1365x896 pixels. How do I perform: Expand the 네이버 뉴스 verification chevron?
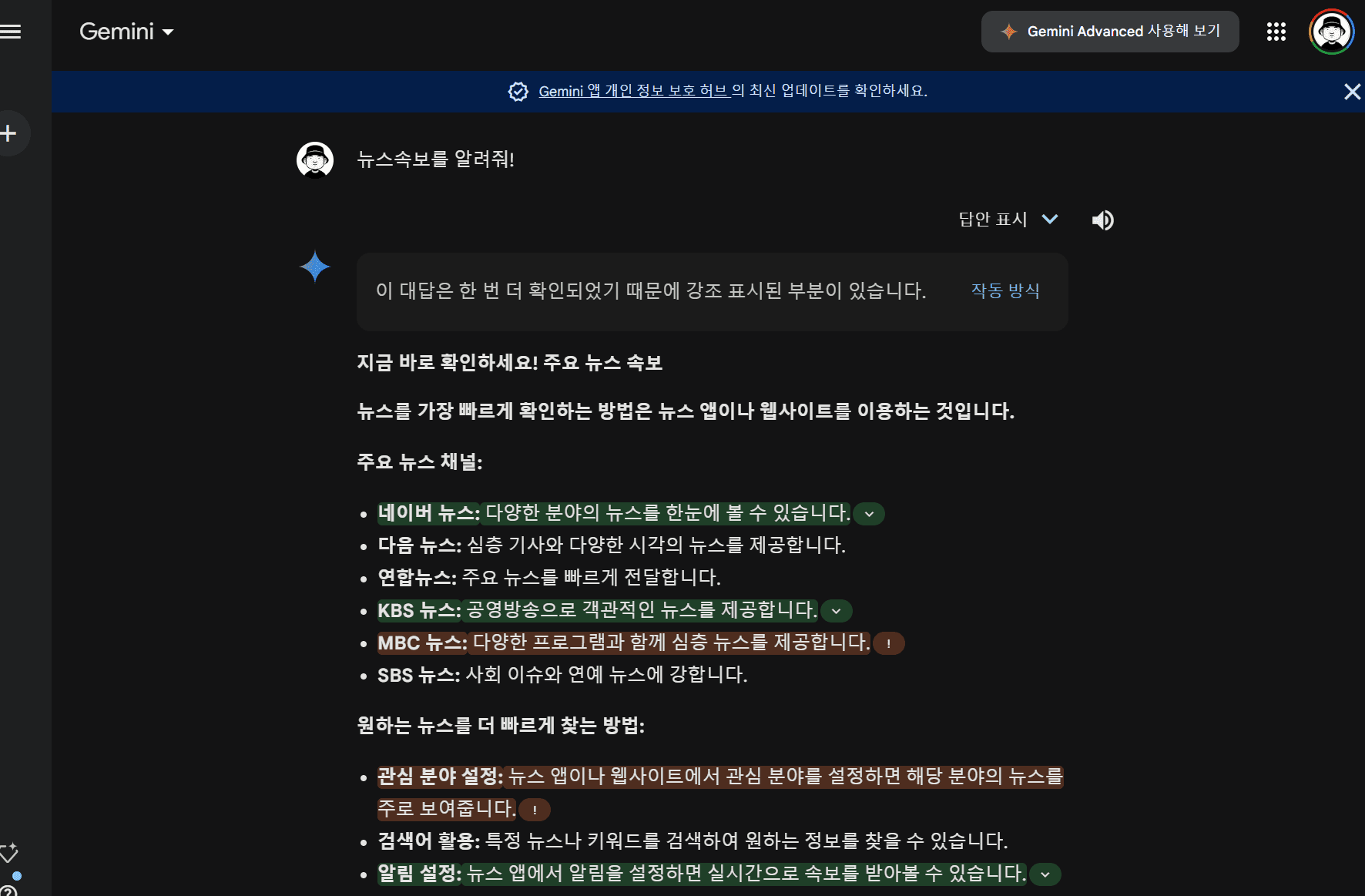(869, 514)
